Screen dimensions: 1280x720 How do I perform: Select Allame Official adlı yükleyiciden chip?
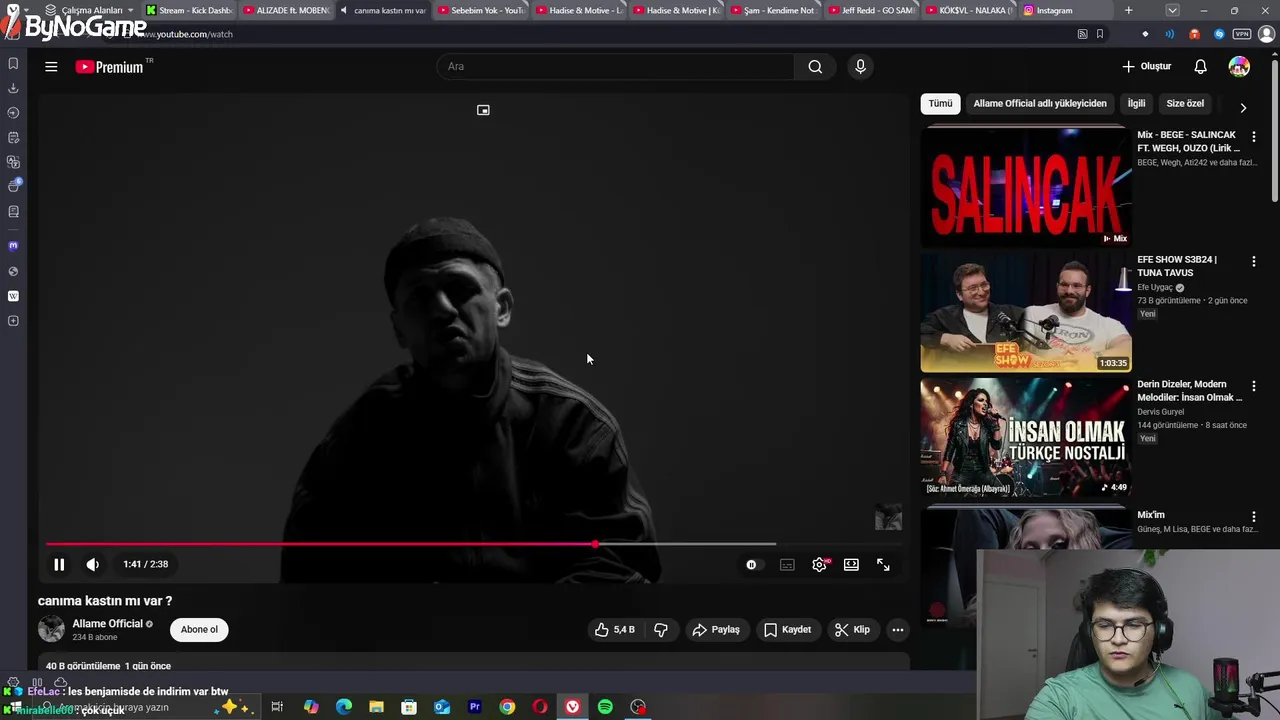click(1040, 103)
